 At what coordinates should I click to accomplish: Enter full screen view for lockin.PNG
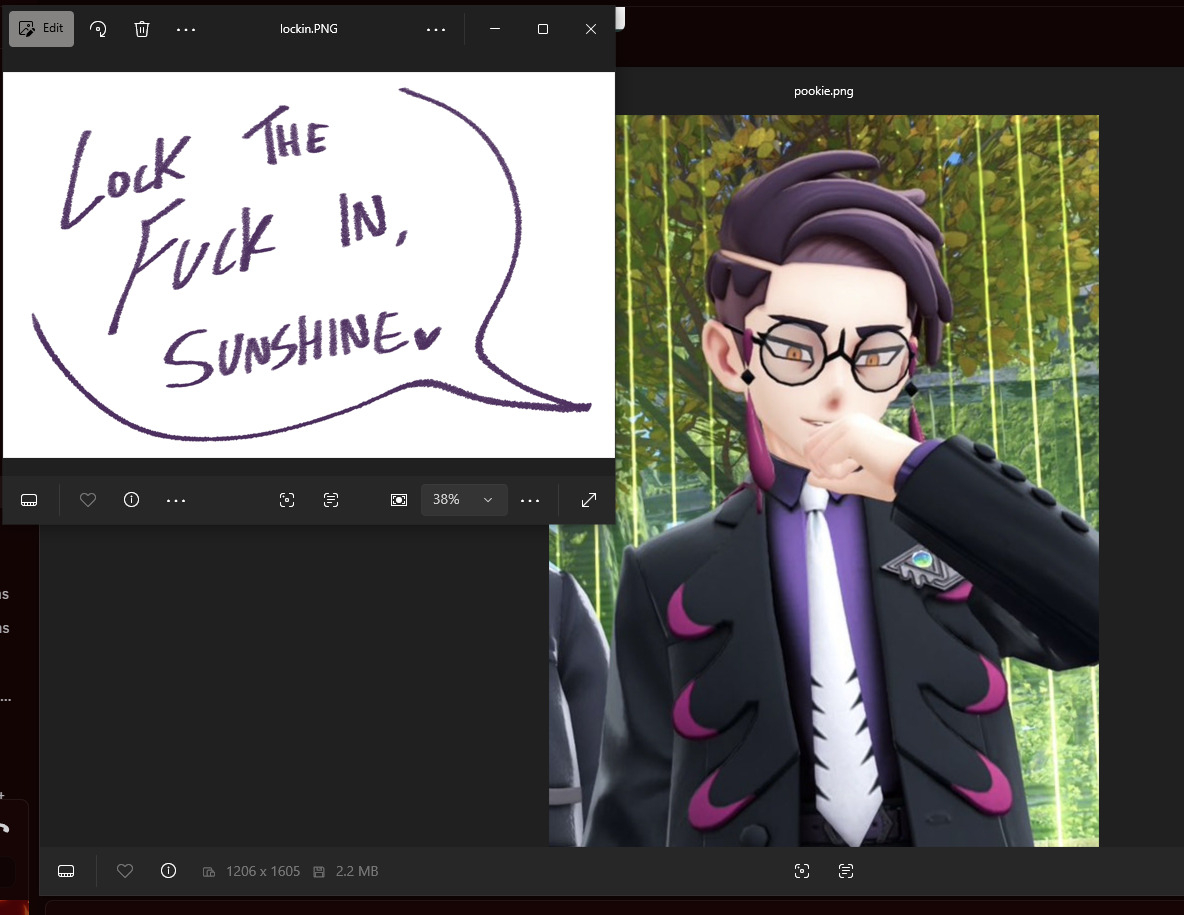(x=589, y=500)
